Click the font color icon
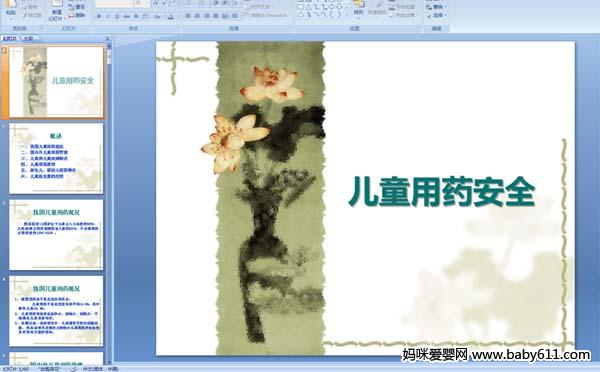The height and width of the screenshot is (372, 600). [170, 16]
